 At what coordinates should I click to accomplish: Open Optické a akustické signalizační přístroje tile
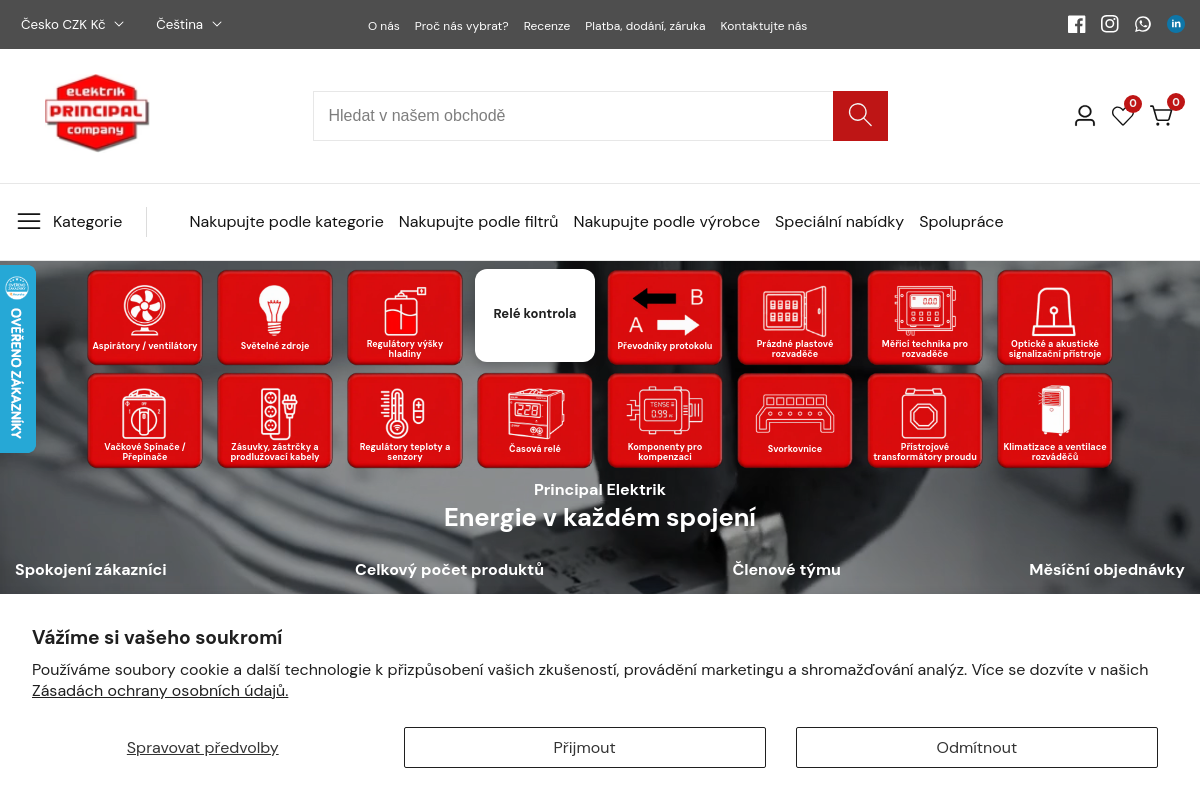coord(1055,317)
